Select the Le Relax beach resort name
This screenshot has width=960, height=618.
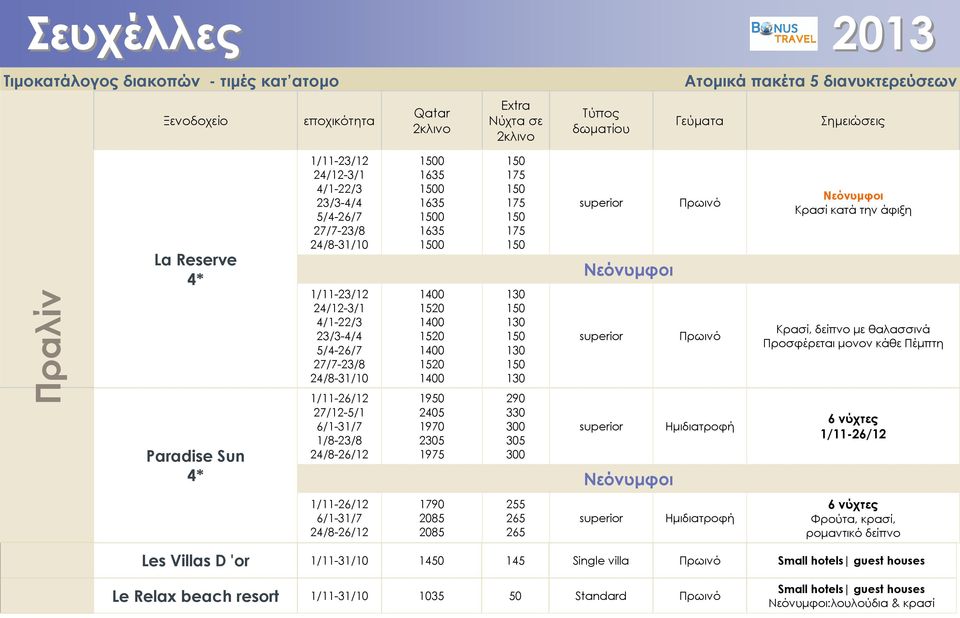(x=195, y=596)
